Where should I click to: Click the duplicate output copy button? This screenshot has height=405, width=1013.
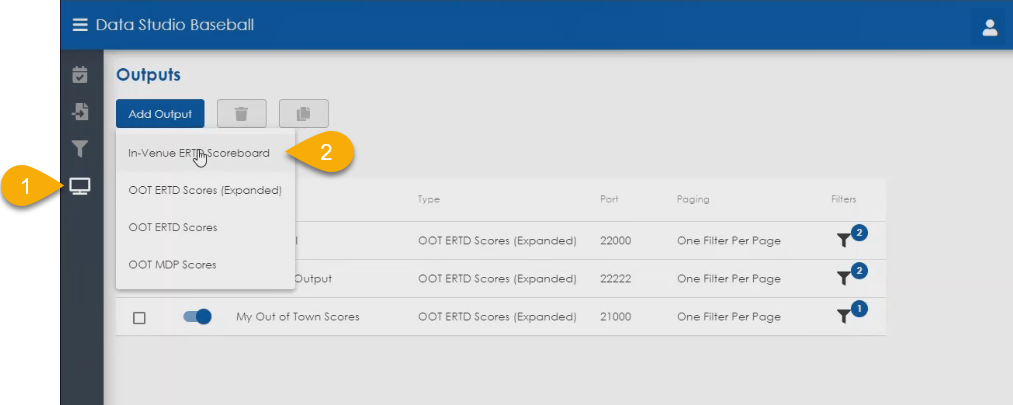pos(303,114)
